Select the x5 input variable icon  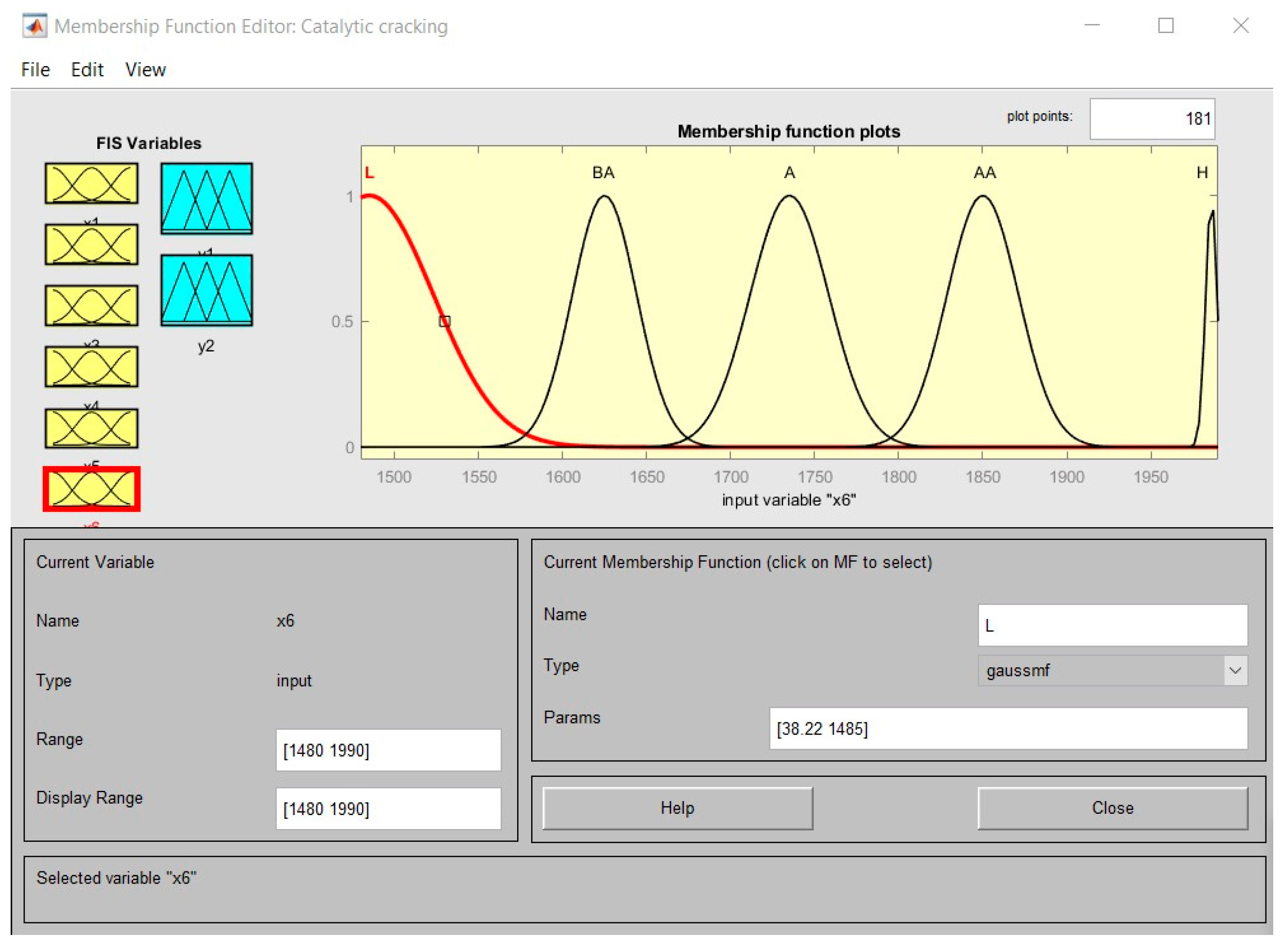click(x=92, y=428)
